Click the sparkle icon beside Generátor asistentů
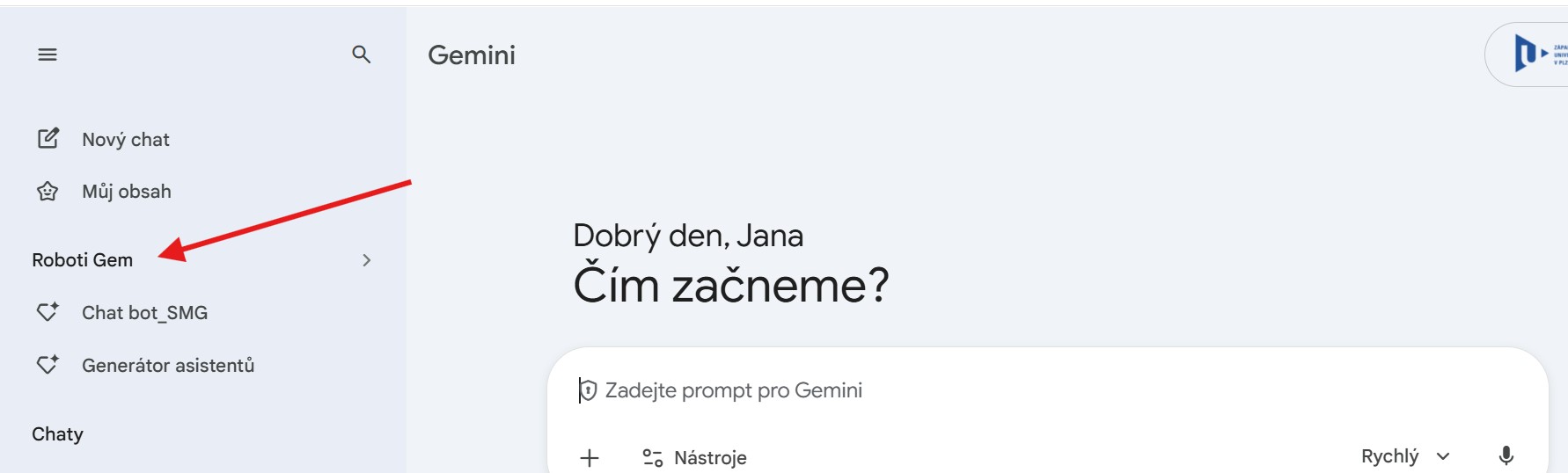 click(48, 365)
